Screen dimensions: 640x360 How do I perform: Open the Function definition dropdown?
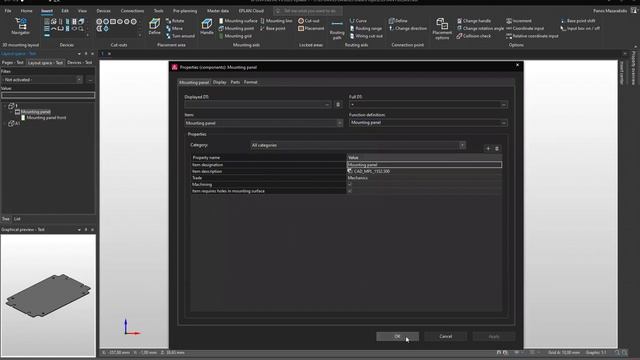coord(504,123)
